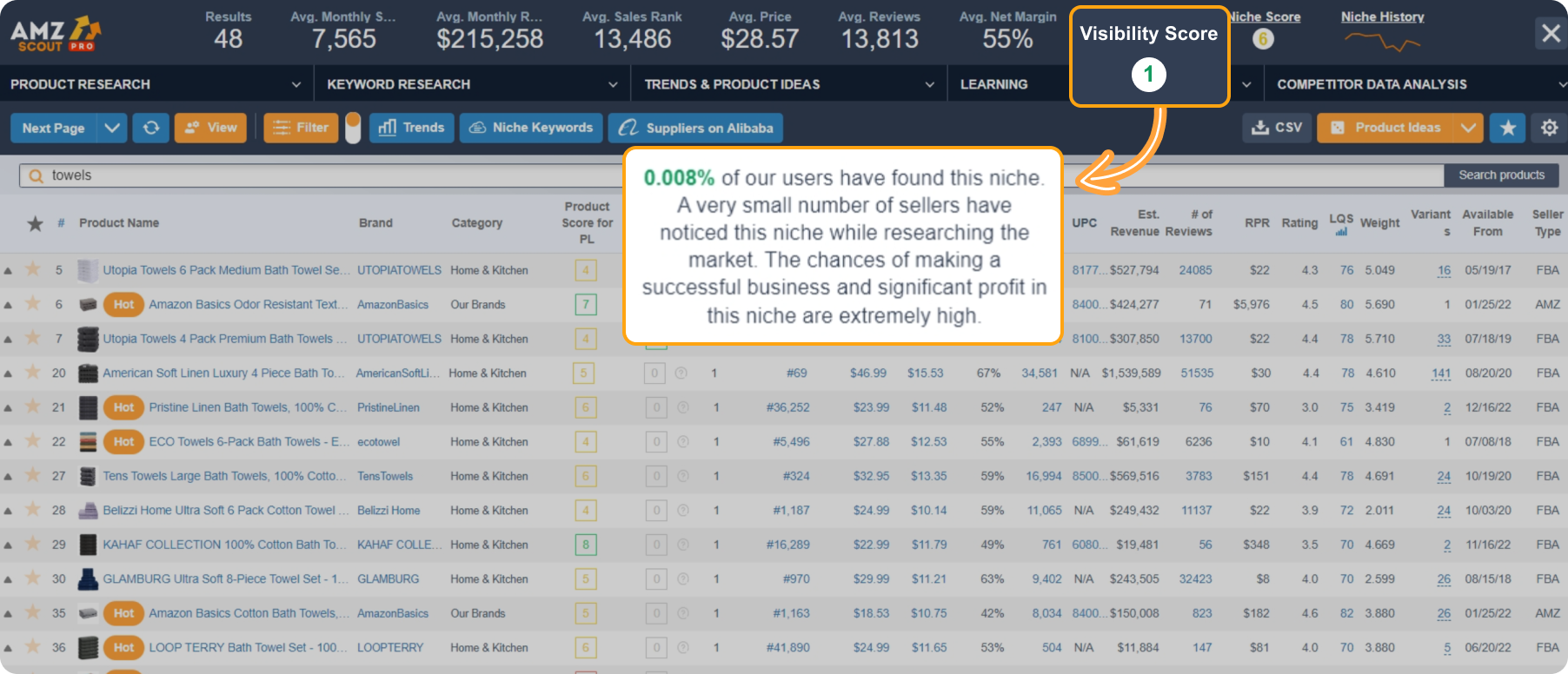Screen dimensions: 1568x674
Task: Close the AMZScout panel with the X
Action: tap(1551, 34)
